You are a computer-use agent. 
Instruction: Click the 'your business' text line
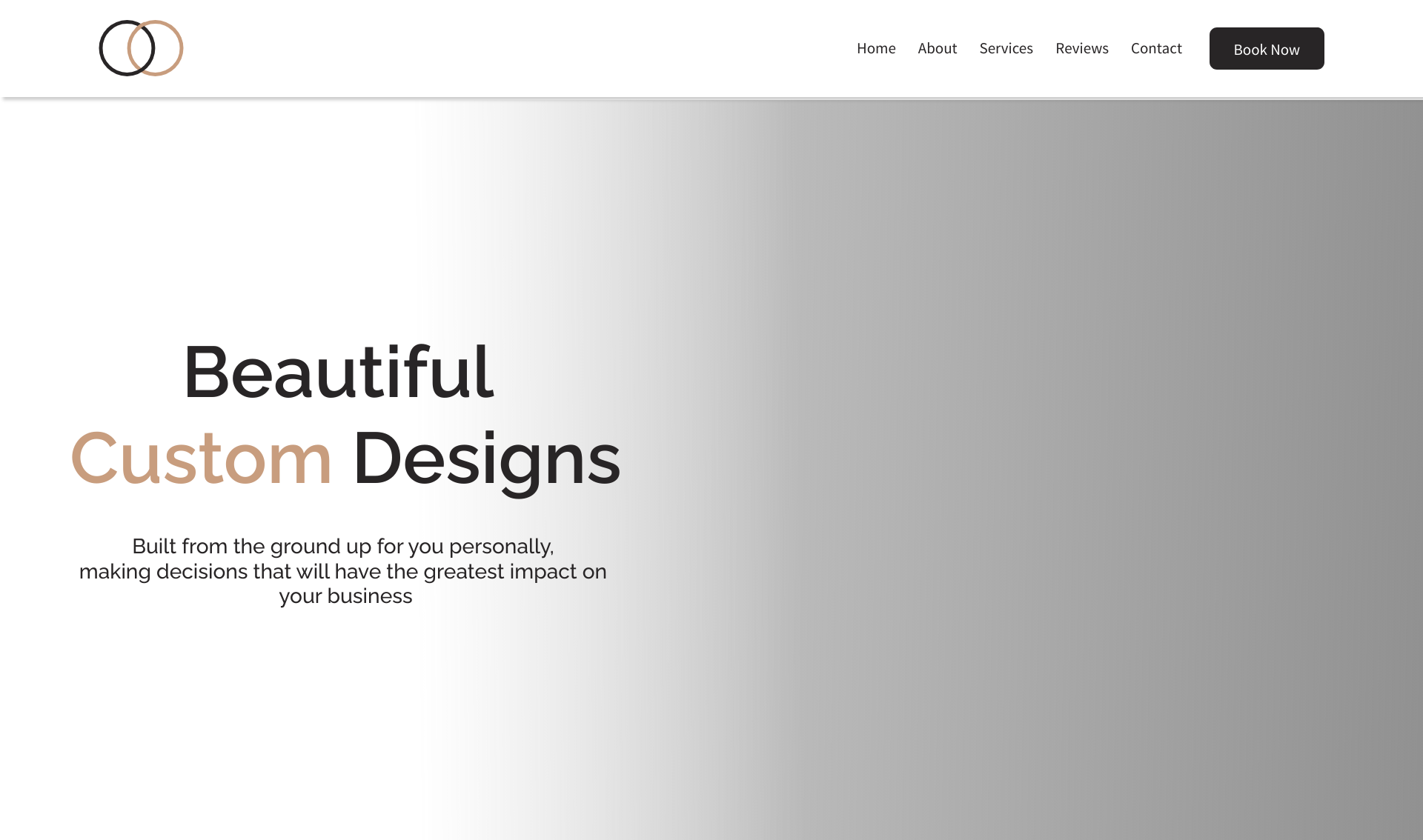point(345,596)
